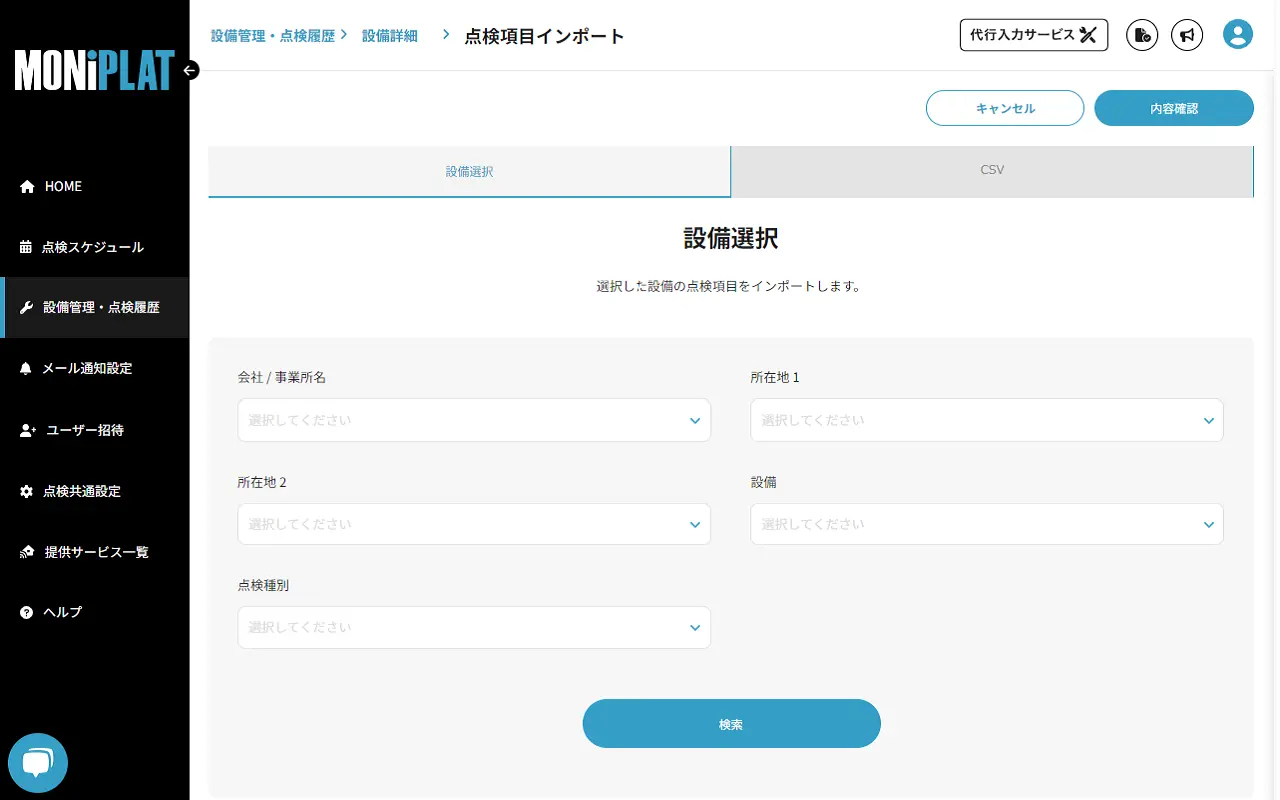1280x800 pixels.
Task: Collapse the sidebar with the arrow icon
Action: point(188,70)
